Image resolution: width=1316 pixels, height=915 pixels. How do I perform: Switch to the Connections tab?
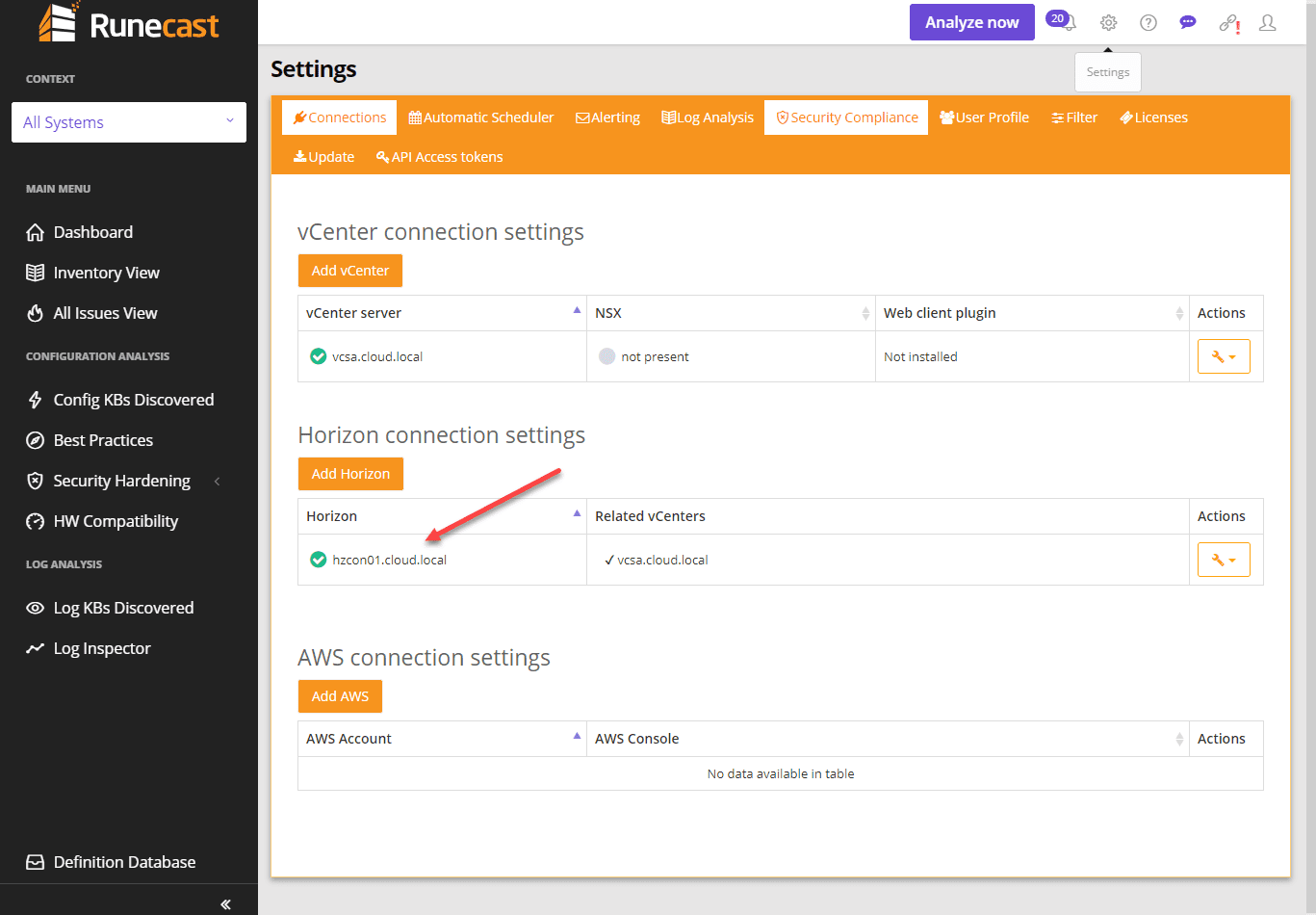340,118
